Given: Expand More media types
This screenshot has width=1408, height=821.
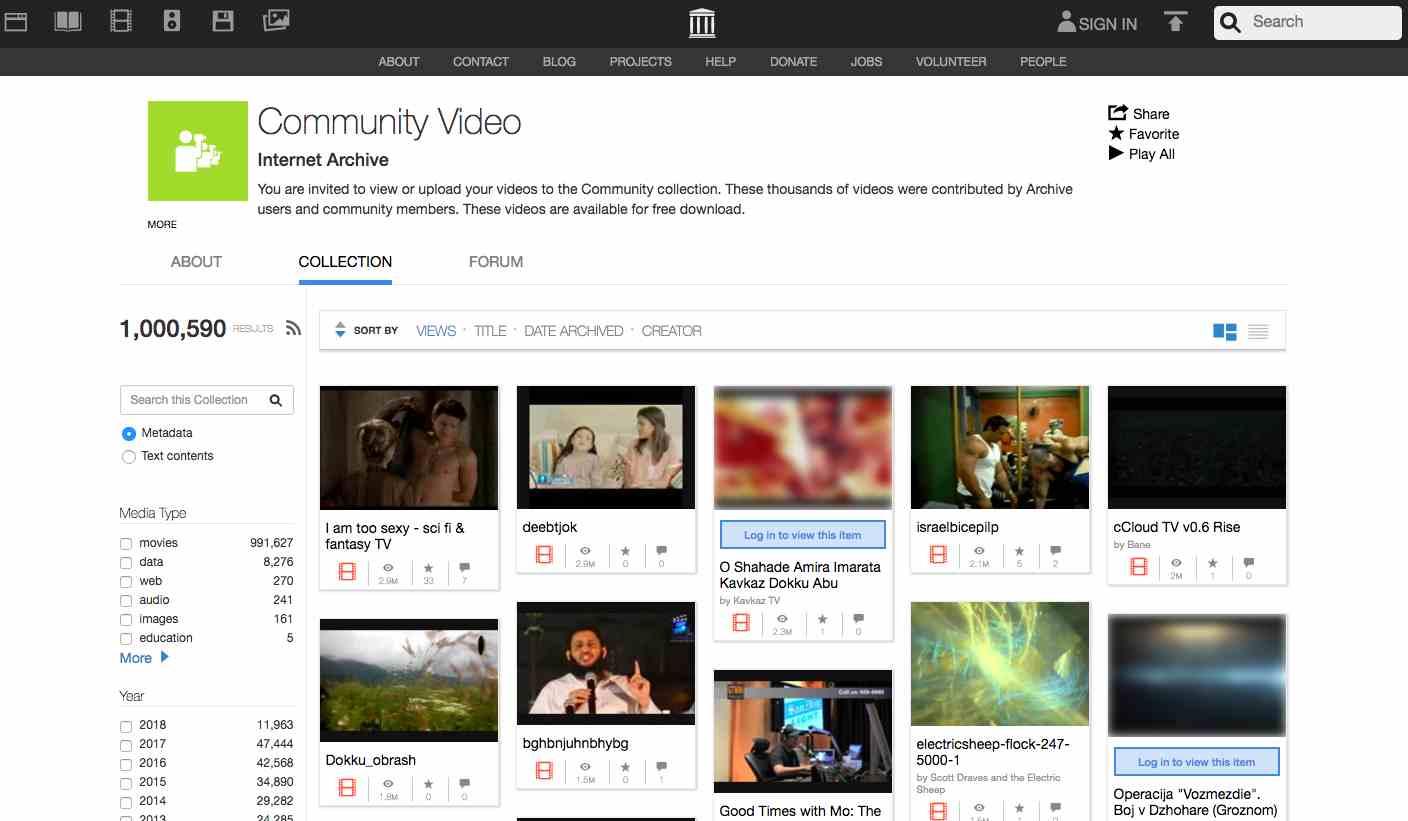Looking at the screenshot, I should pyautogui.click(x=137, y=657).
